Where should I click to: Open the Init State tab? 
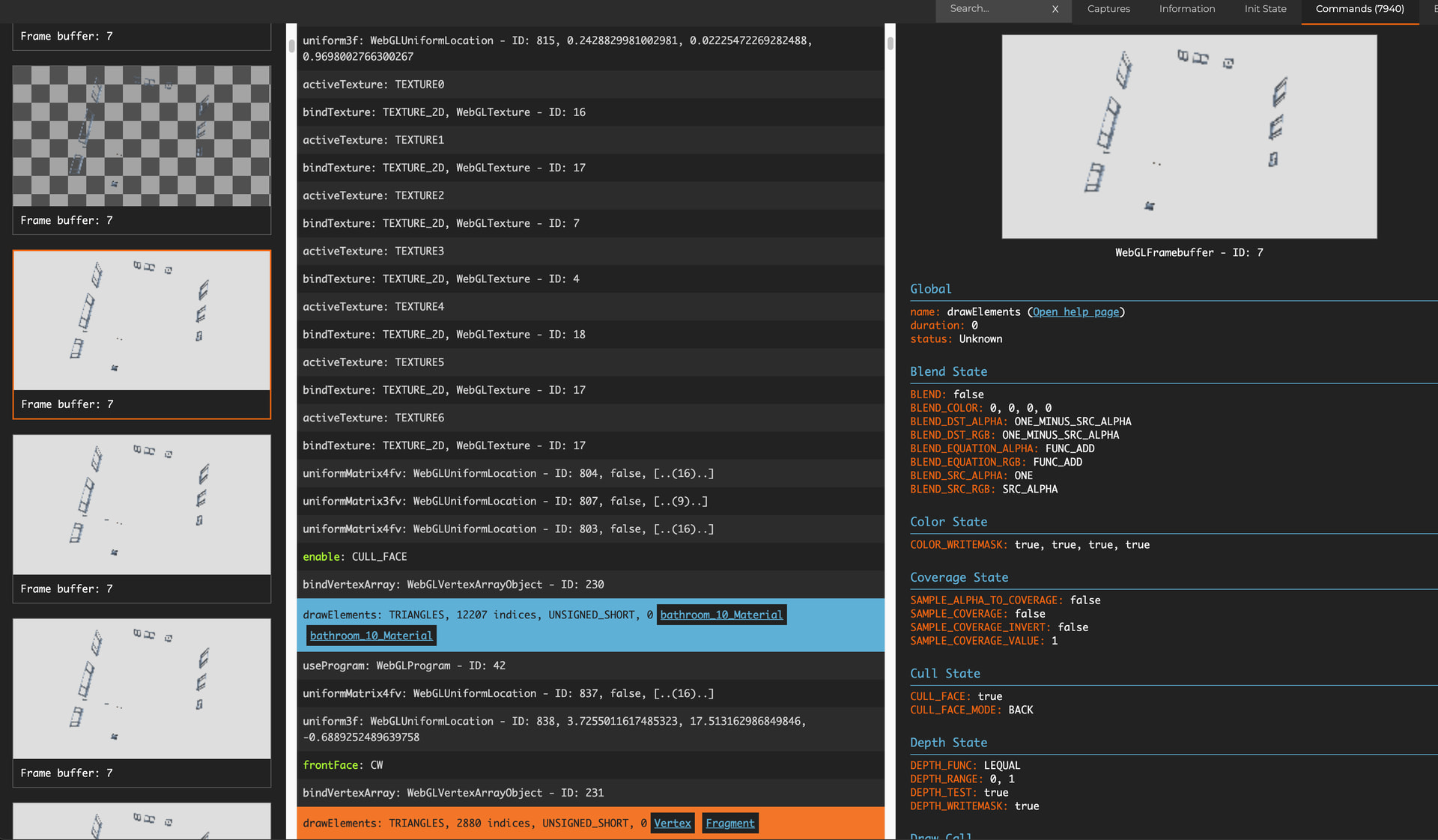1265,9
